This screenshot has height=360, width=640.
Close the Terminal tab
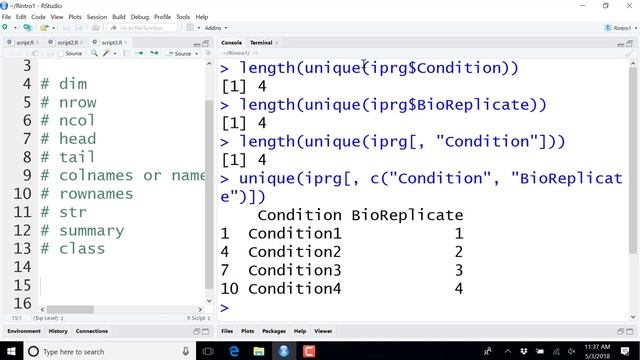point(276,42)
